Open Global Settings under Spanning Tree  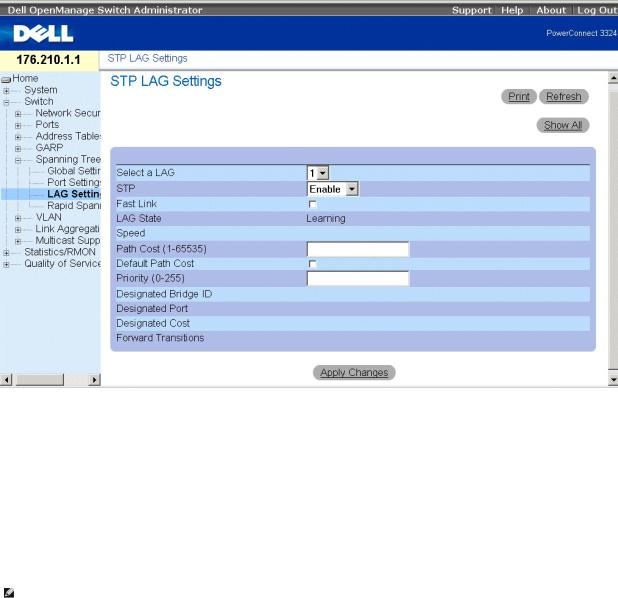pyautogui.click(x=74, y=171)
